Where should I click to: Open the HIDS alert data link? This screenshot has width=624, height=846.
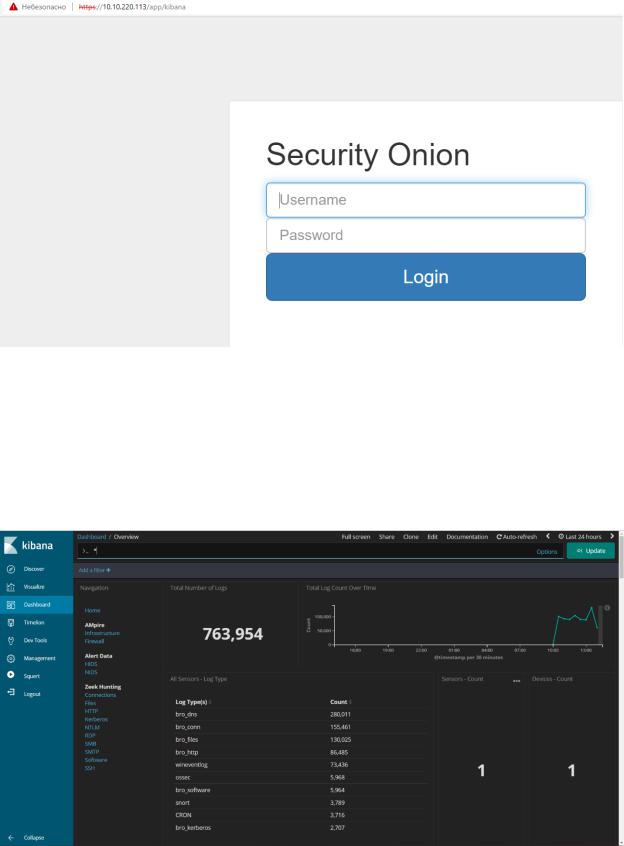click(x=91, y=664)
